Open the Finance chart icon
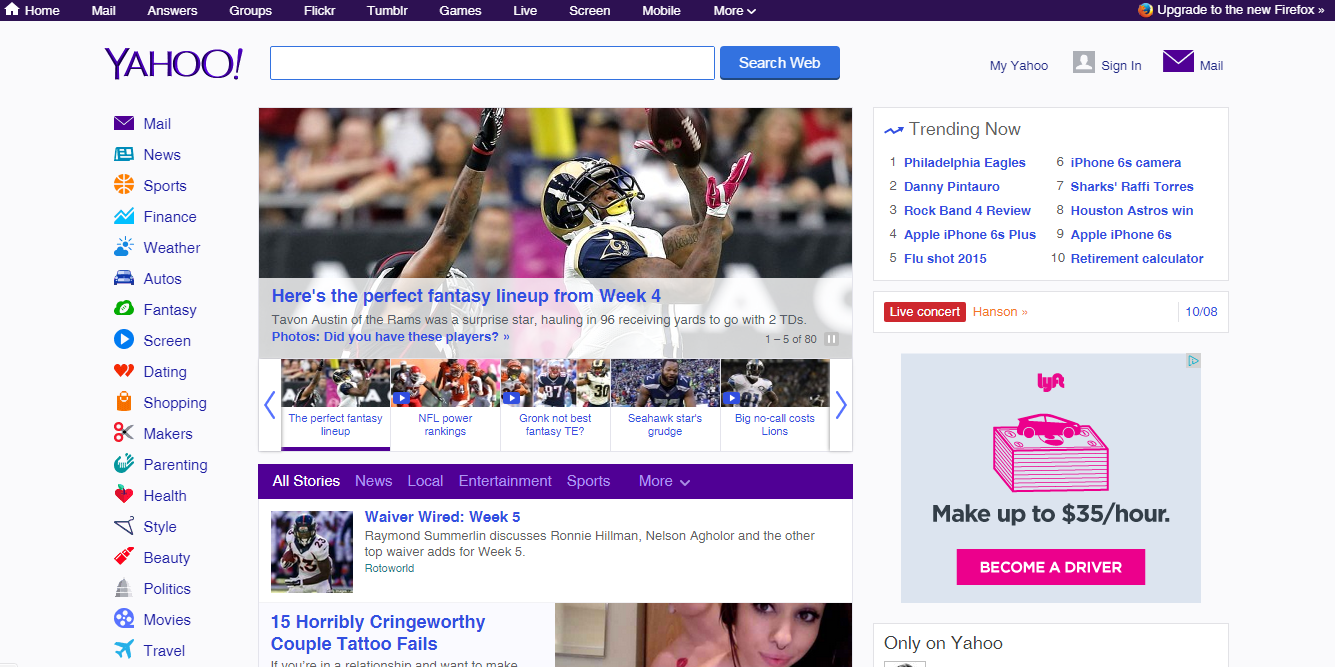Screen dimensions: 1335x667 click(124, 216)
